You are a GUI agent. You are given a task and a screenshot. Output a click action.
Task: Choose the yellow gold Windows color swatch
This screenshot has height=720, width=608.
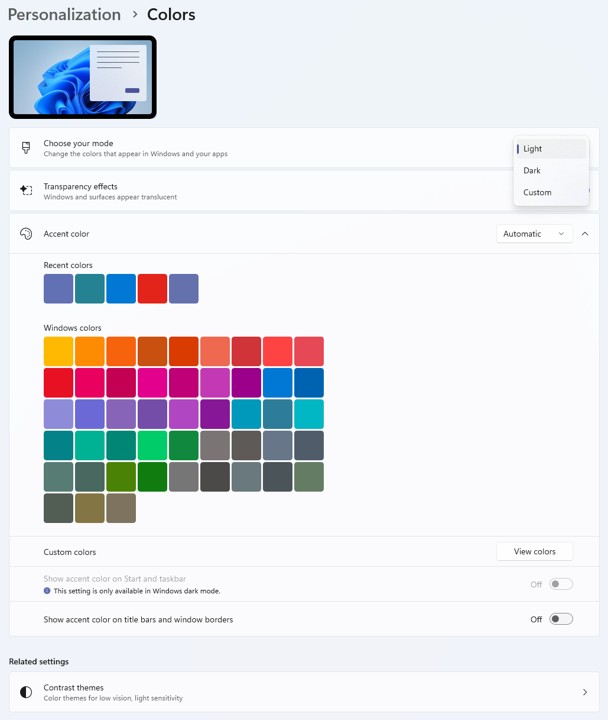58,351
